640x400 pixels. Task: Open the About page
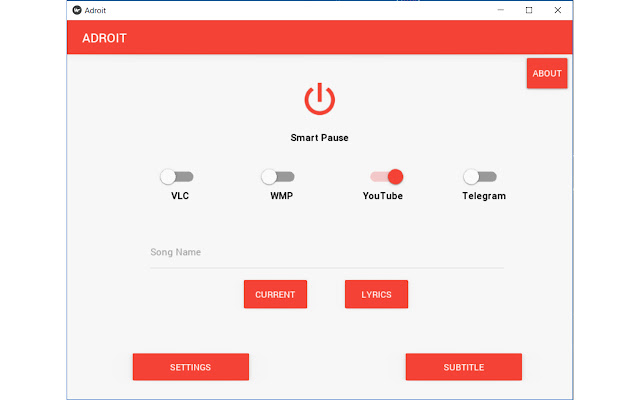pyautogui.click(x=547, y=73)
